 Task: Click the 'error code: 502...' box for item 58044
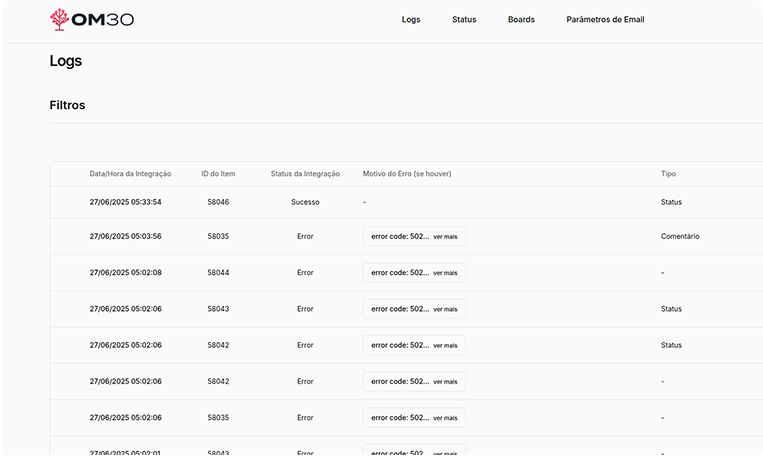[x=399, y=273]
